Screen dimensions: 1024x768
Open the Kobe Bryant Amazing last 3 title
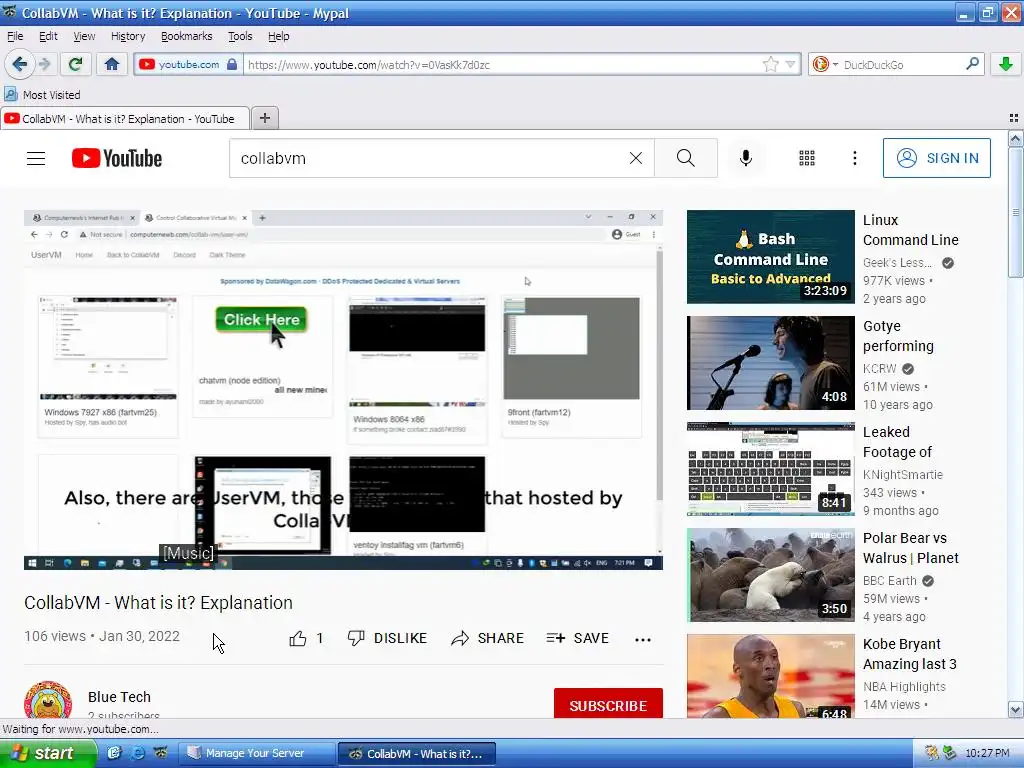tap(910, 654)
